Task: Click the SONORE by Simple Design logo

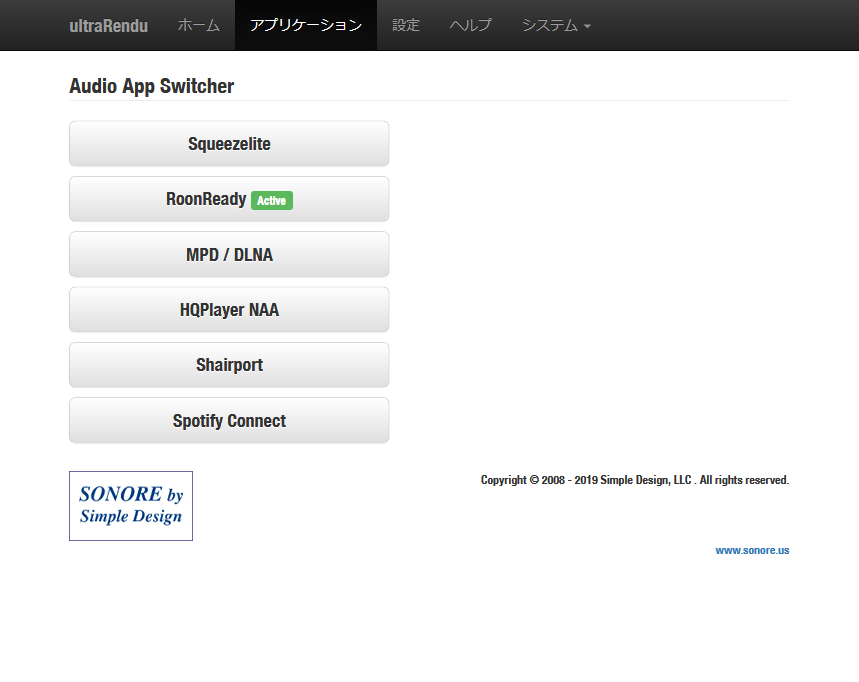Action: click(131, 506)
